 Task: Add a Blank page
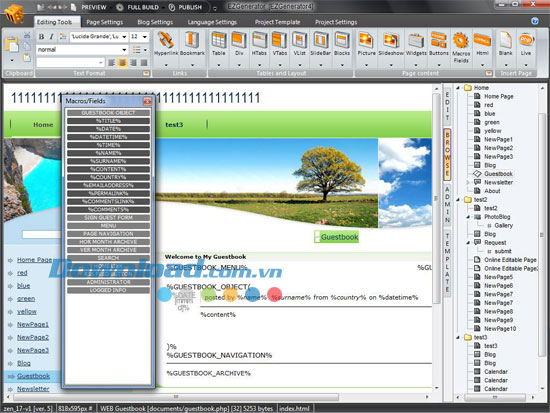tap(505, 44)
